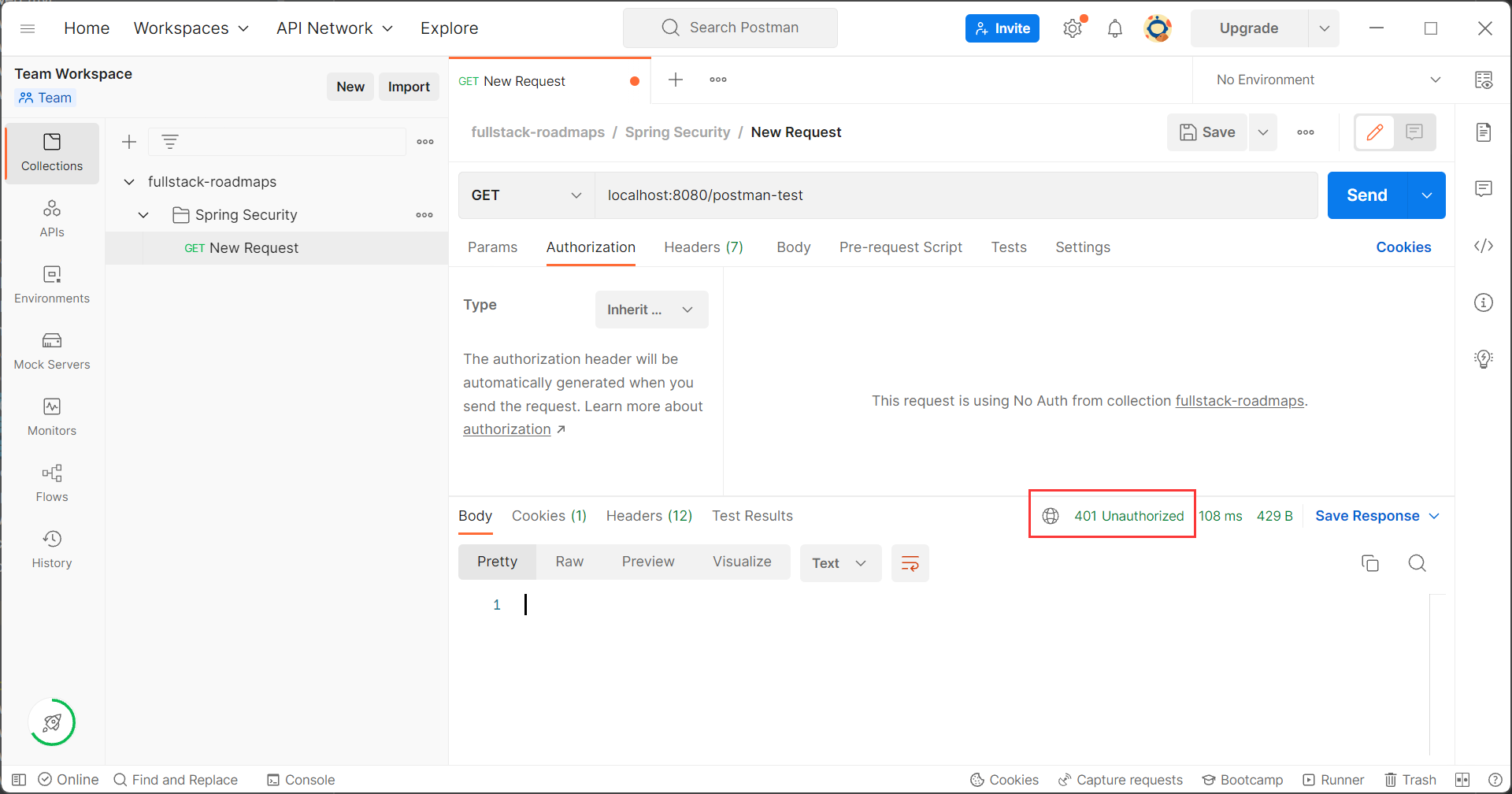Open Flows in the sidebar
1512x794 pixels.
coord(52,483)
